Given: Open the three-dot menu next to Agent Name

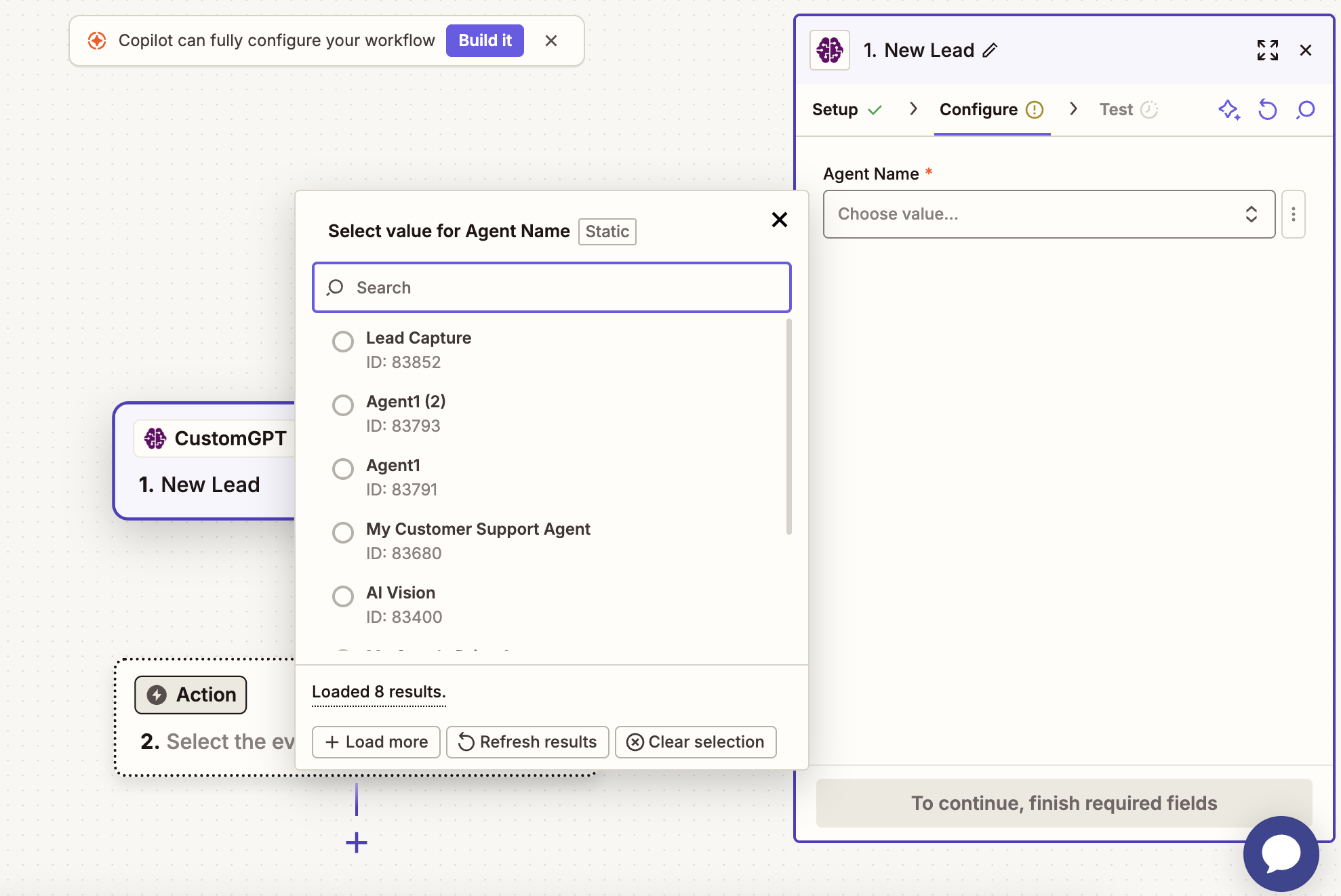Looking at the screenshot, I should (x=1293, y=214).
